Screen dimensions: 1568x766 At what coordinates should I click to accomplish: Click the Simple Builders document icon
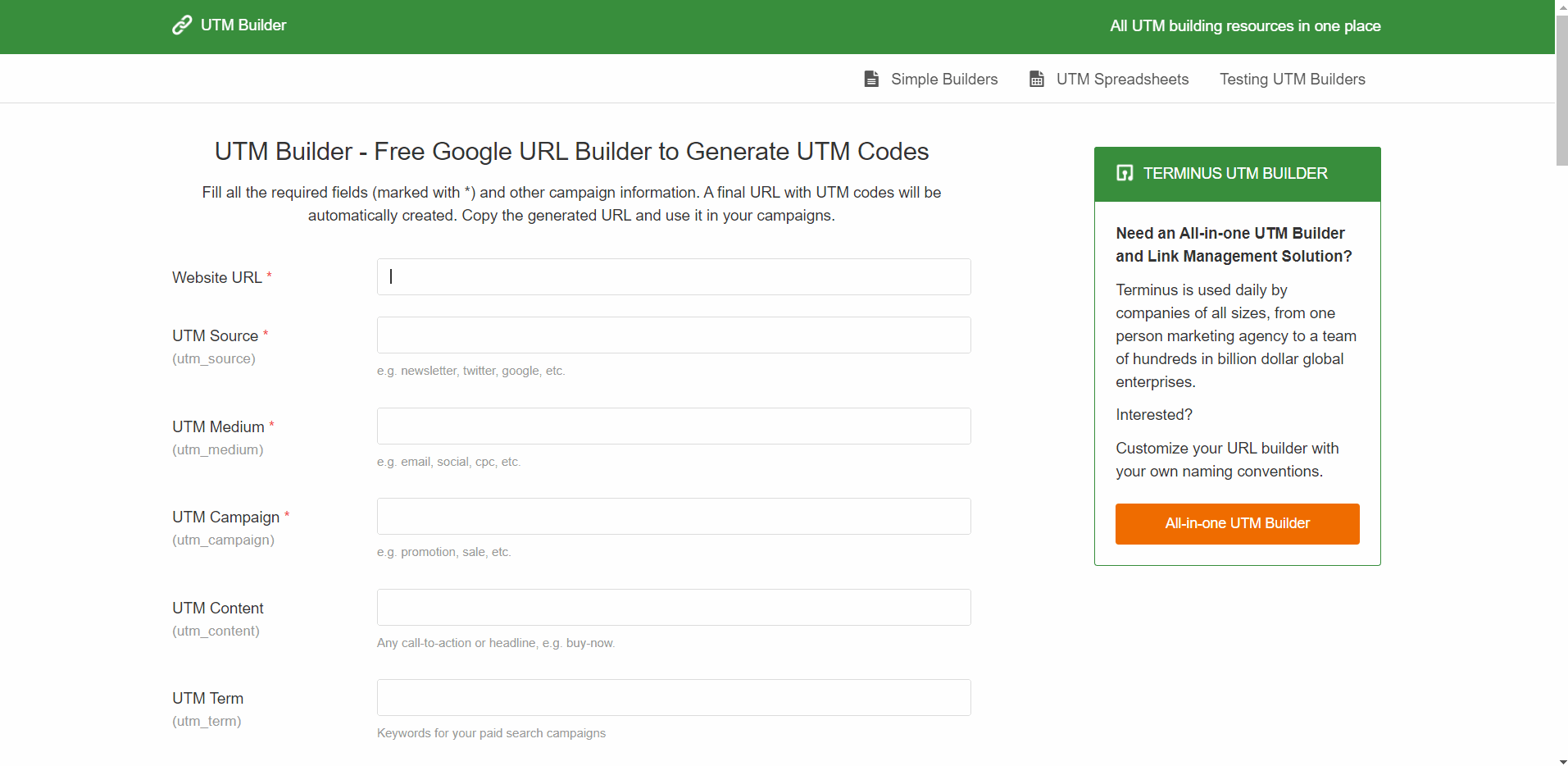point(871,79)
